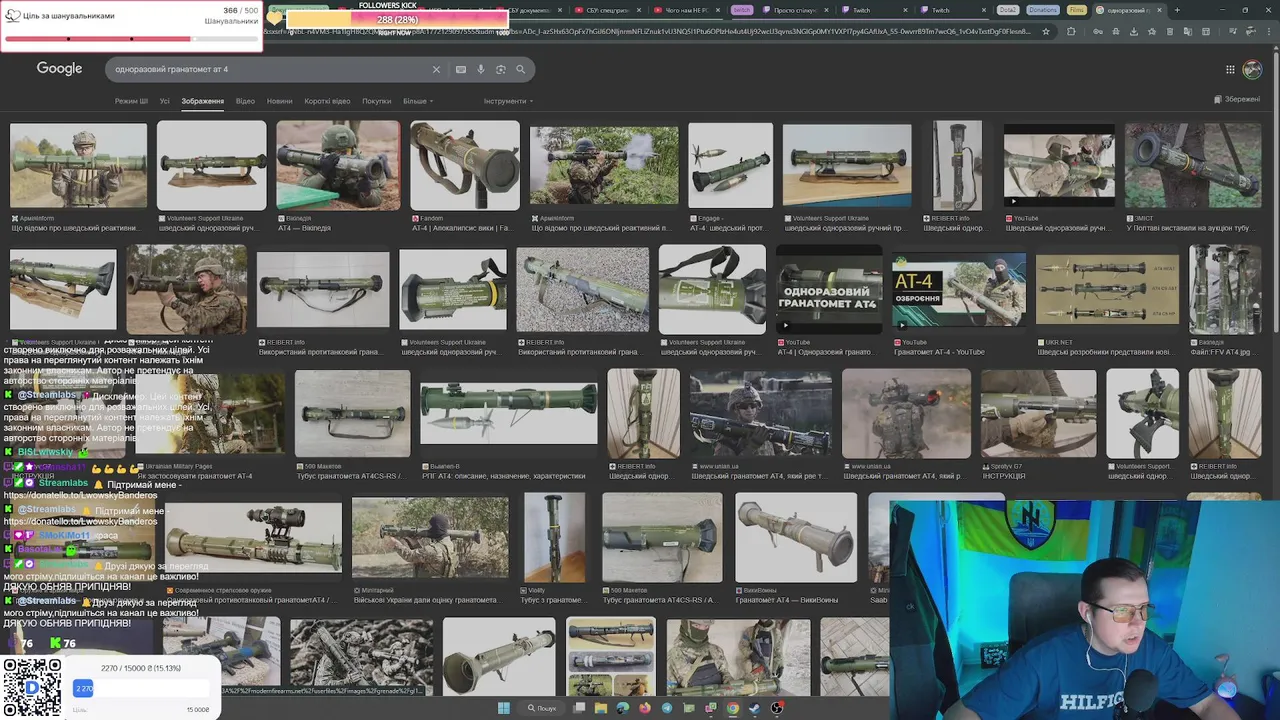Open OBS Studio from the taskbar

click(x=777, y=708)
